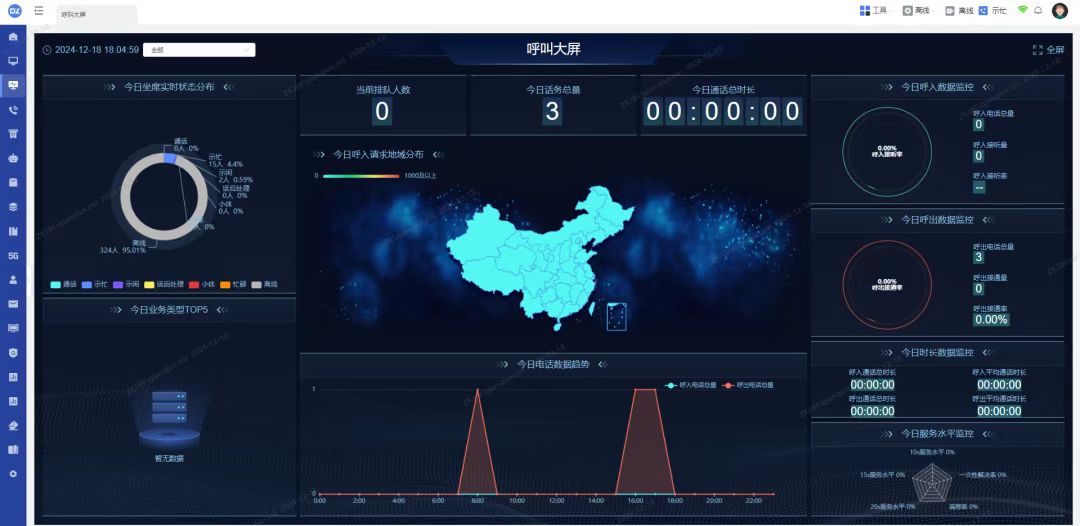Click the four-square 工具 grid icon
Screen dimensions: 1080x526
[864, 10]
